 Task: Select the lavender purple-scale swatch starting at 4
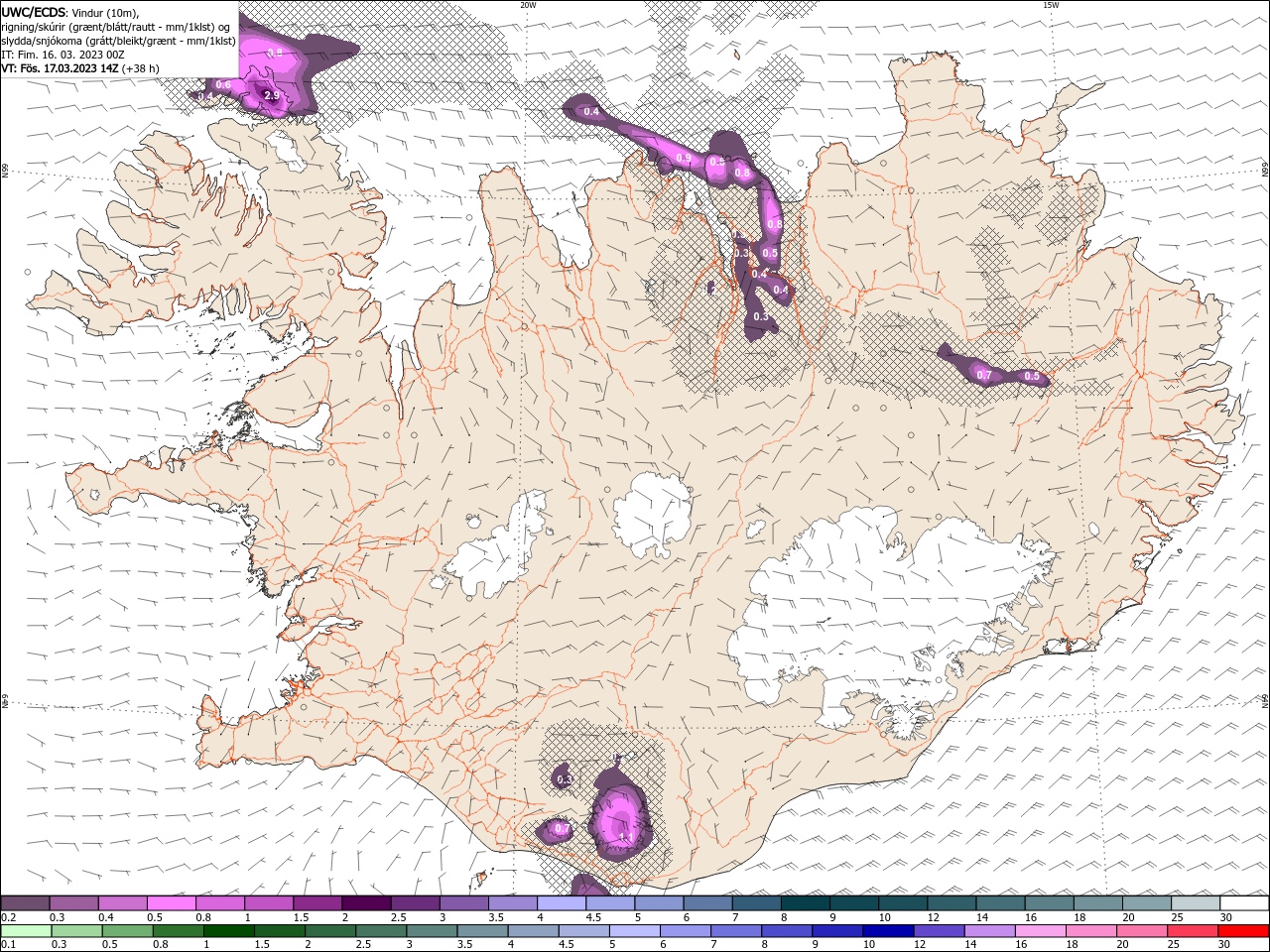tap(562, 903)
